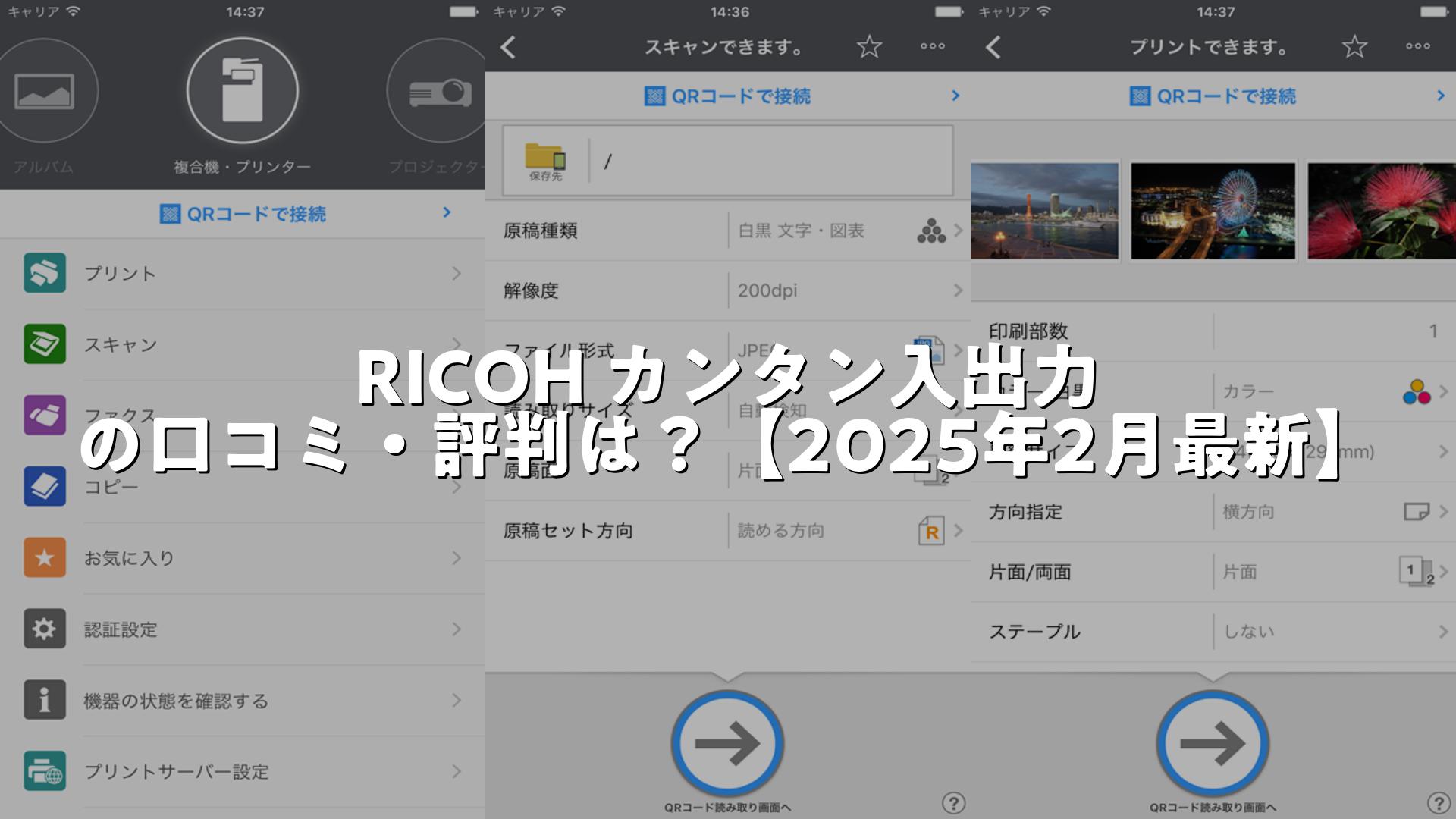
Task: Open the 認証設定 gear icon
Action: pos(45,629)
